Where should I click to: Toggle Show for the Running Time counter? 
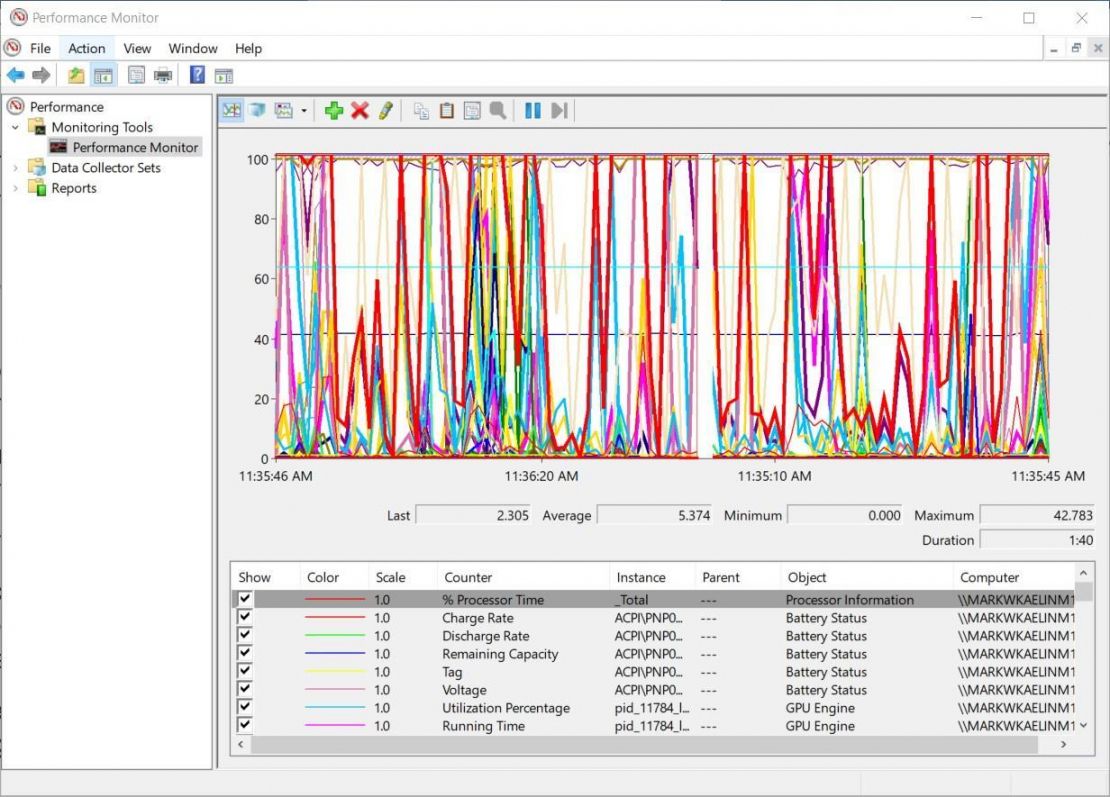[244, 725]
